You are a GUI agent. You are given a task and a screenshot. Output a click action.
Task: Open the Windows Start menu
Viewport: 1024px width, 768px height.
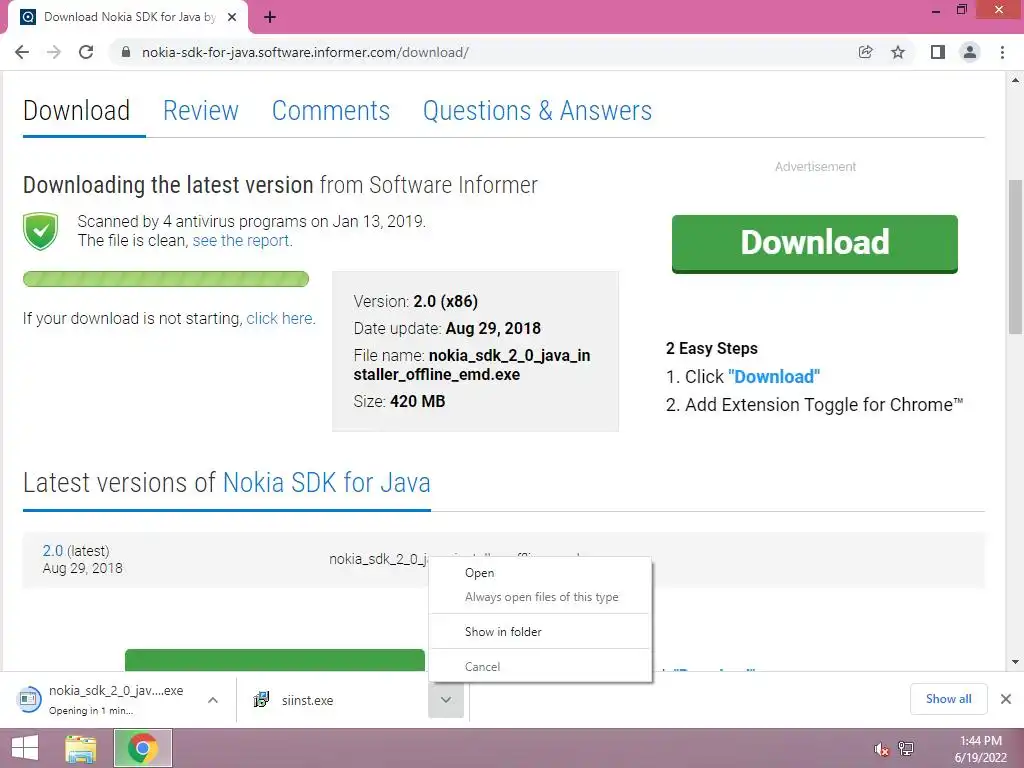25,748
